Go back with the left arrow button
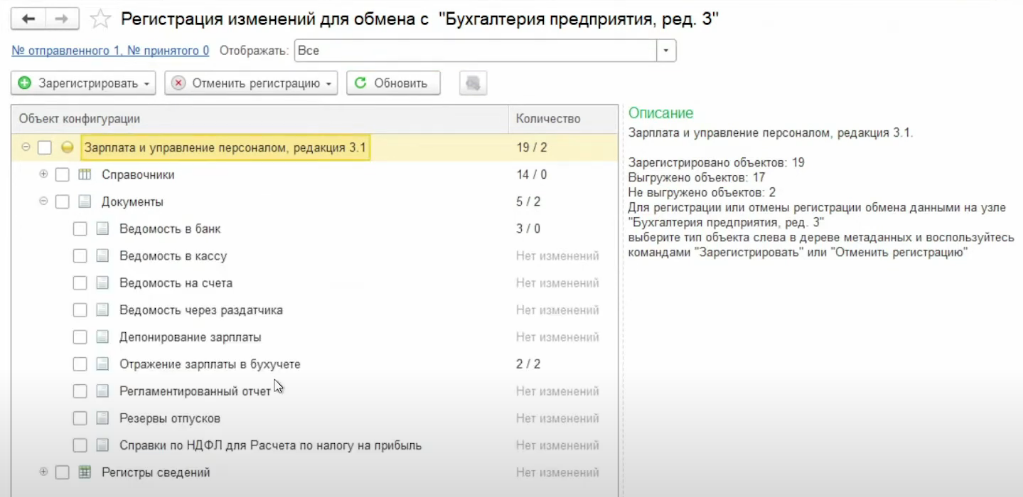The height and width of the screenshot is (497, 1023). (x=28, y=19)
